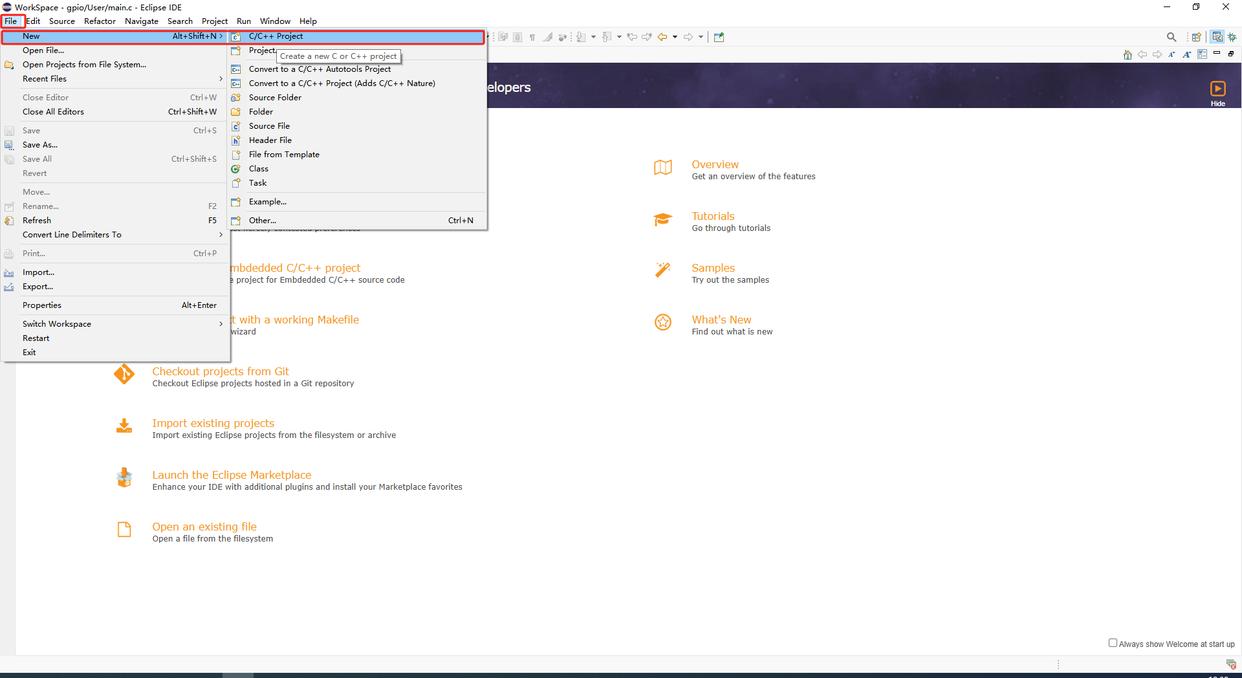Select File from Template entry

357,155
